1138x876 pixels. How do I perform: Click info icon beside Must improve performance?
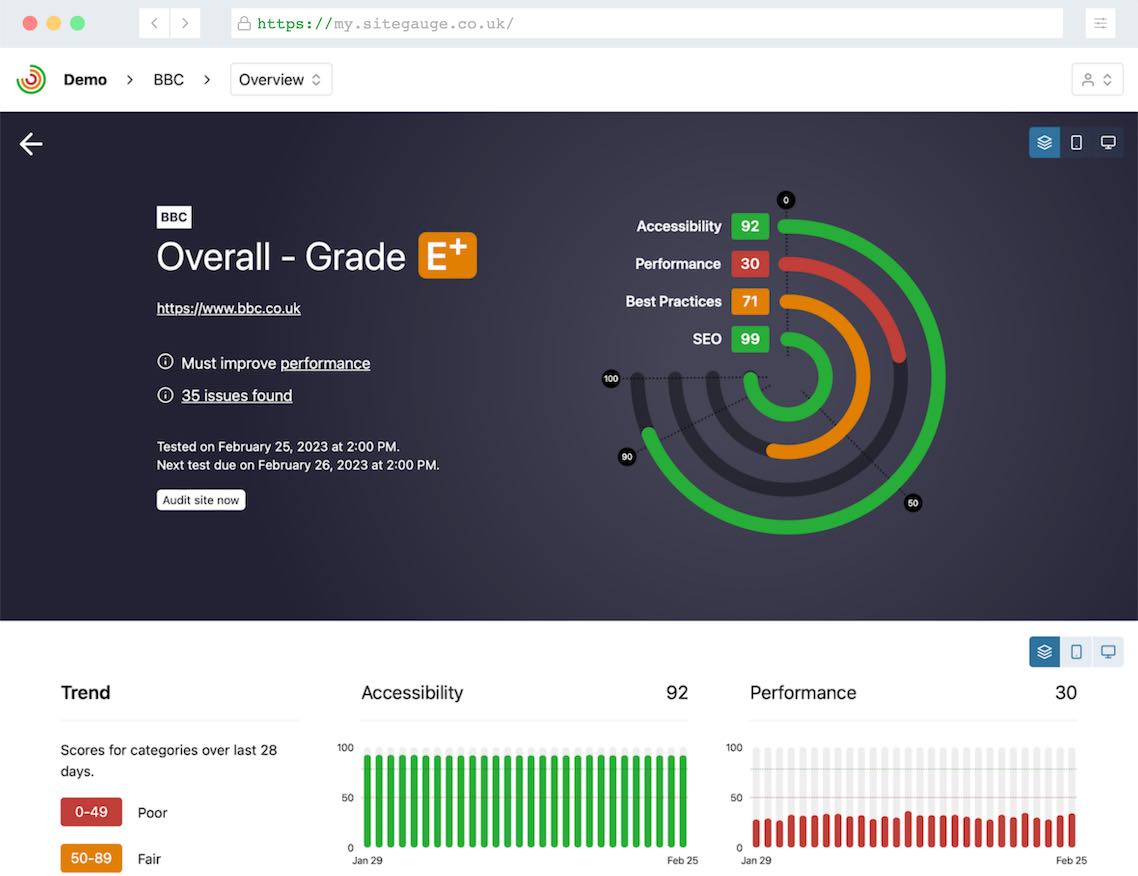(x=165, y=362)
